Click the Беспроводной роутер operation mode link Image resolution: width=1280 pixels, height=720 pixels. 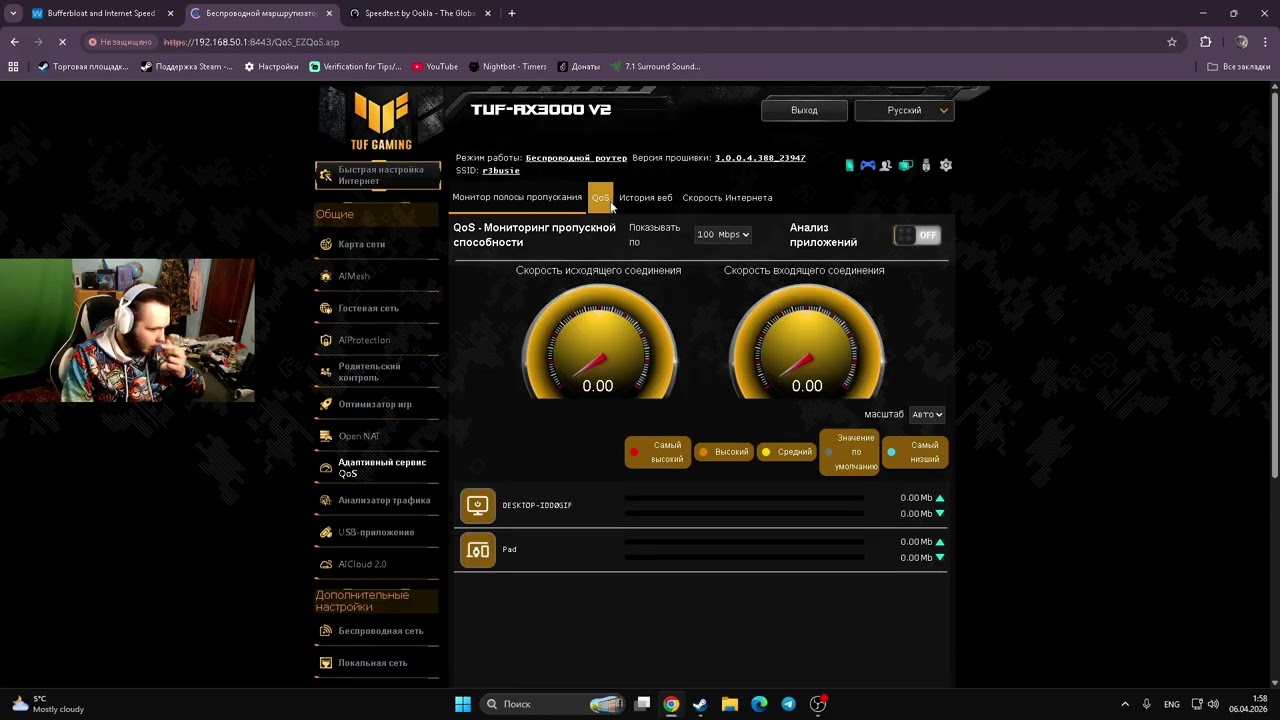coord(576,158)
